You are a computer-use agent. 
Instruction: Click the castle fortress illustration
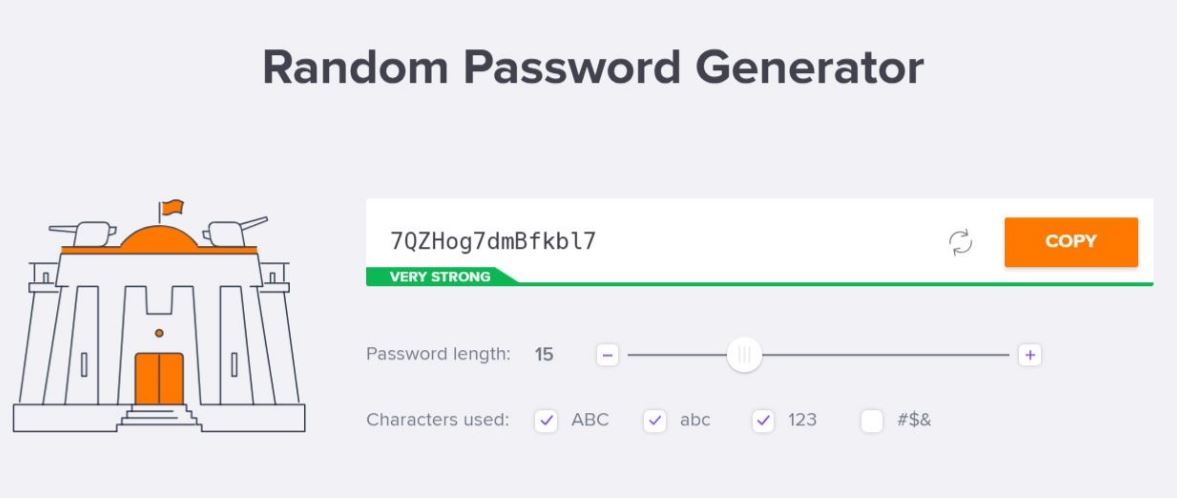point(158,330)
